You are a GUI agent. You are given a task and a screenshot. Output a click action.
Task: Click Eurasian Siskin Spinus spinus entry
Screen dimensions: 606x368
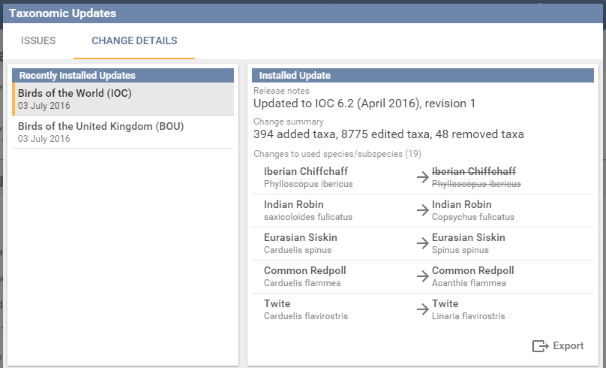click(x=468, y=243)
